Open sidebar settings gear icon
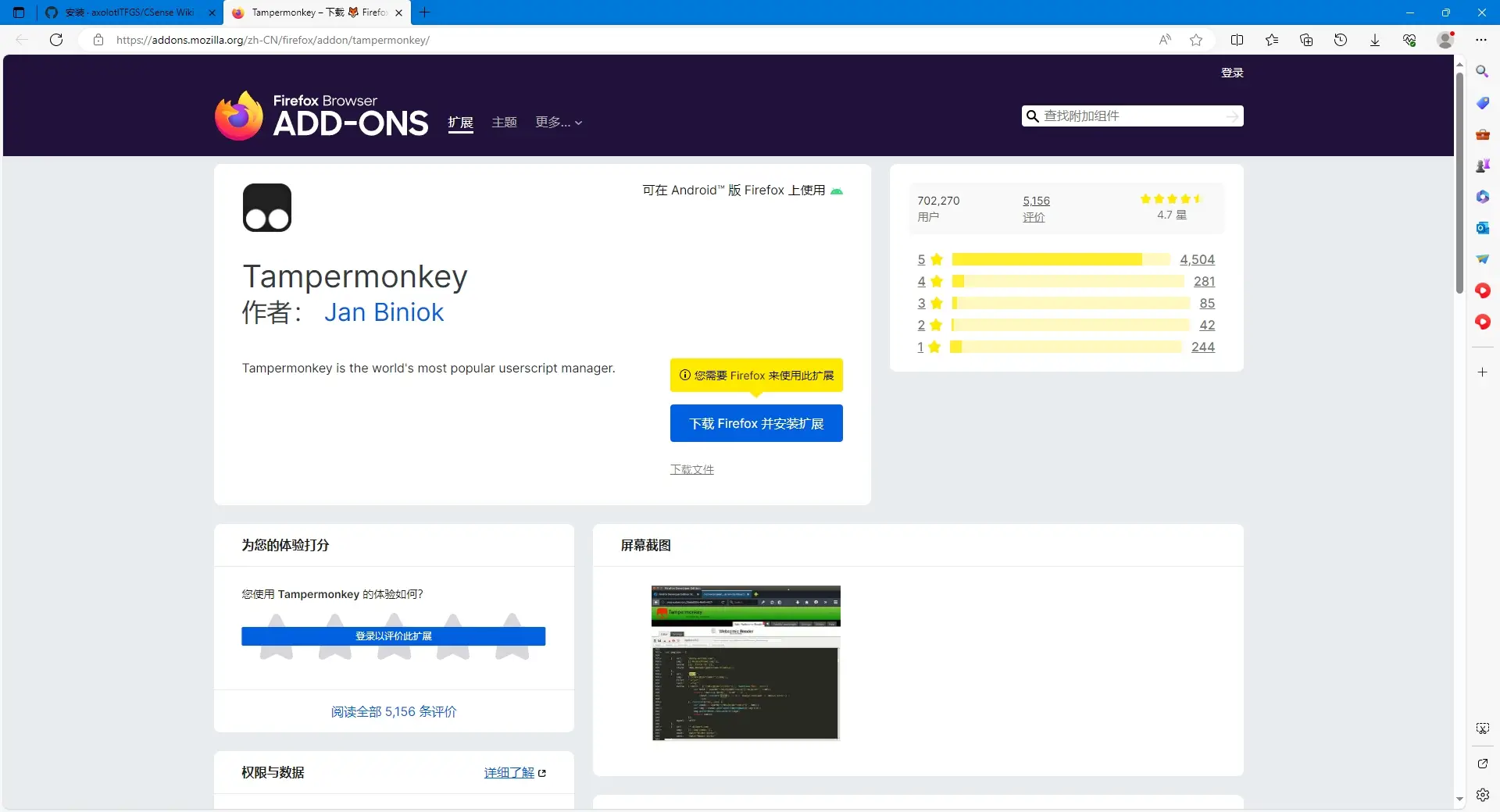 click(1482, 795)
